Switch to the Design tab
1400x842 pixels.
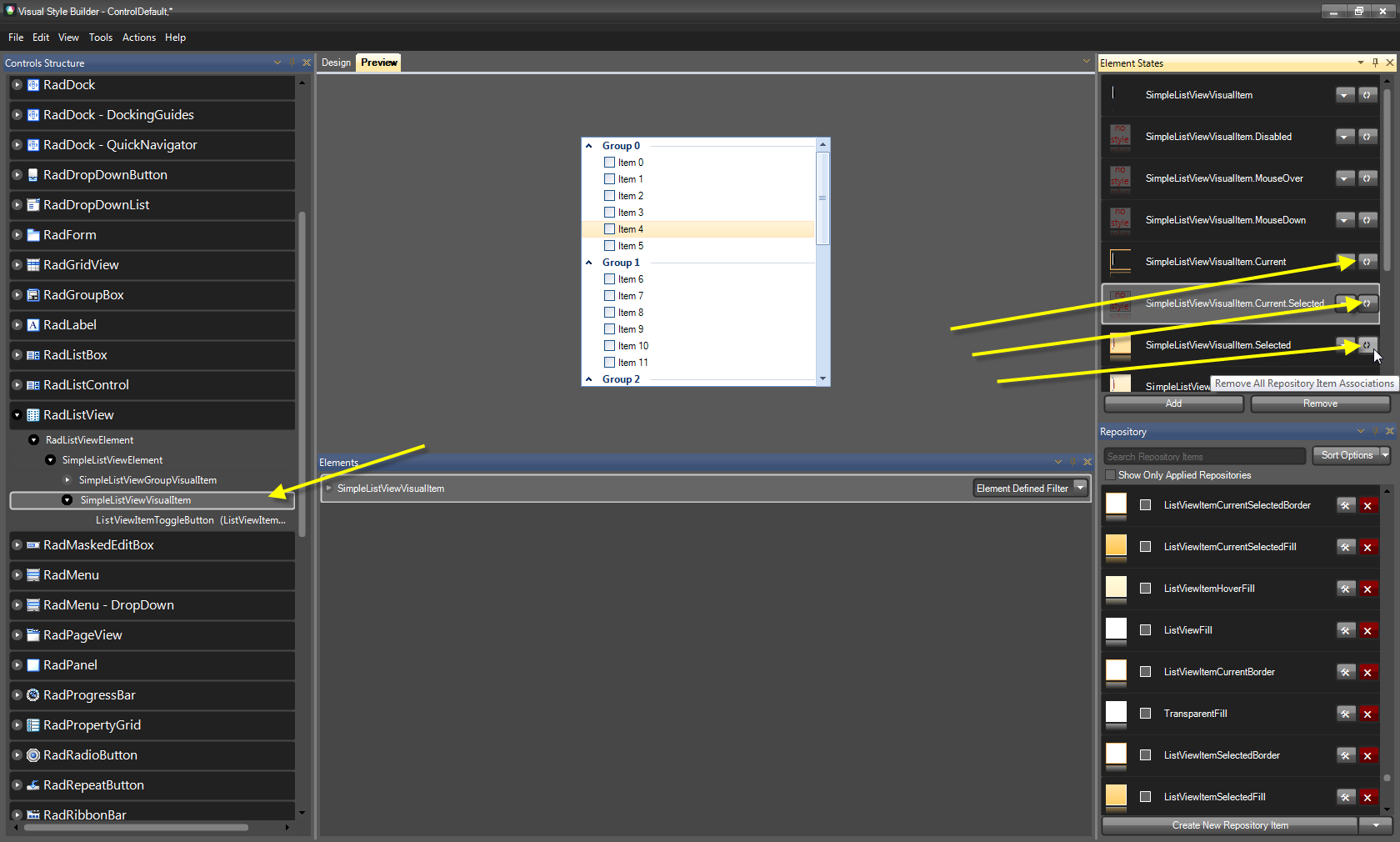click(337, 63)
